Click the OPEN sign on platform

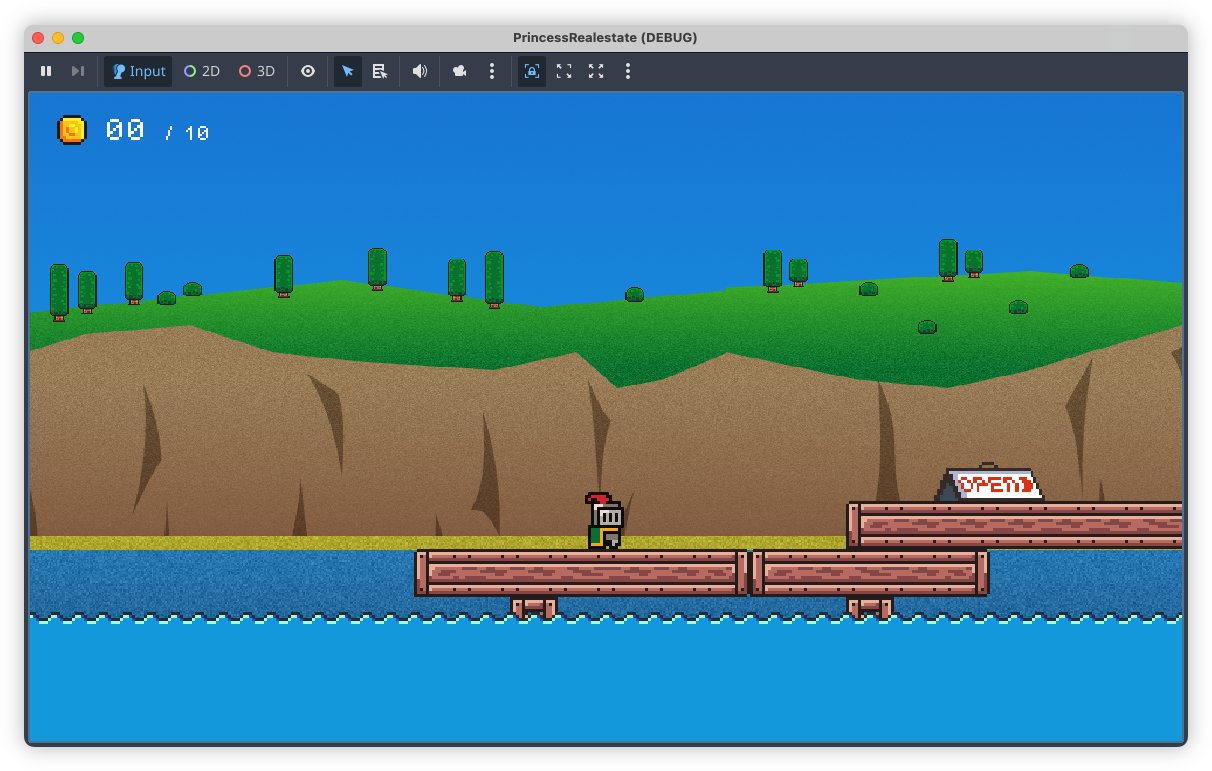[x=989, y=483]
